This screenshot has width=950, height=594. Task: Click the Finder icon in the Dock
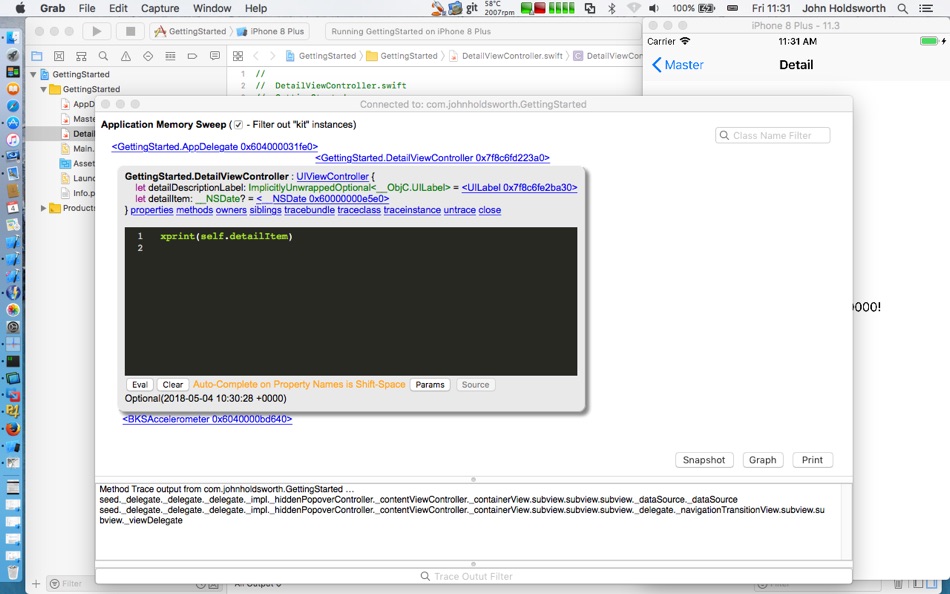13,38
